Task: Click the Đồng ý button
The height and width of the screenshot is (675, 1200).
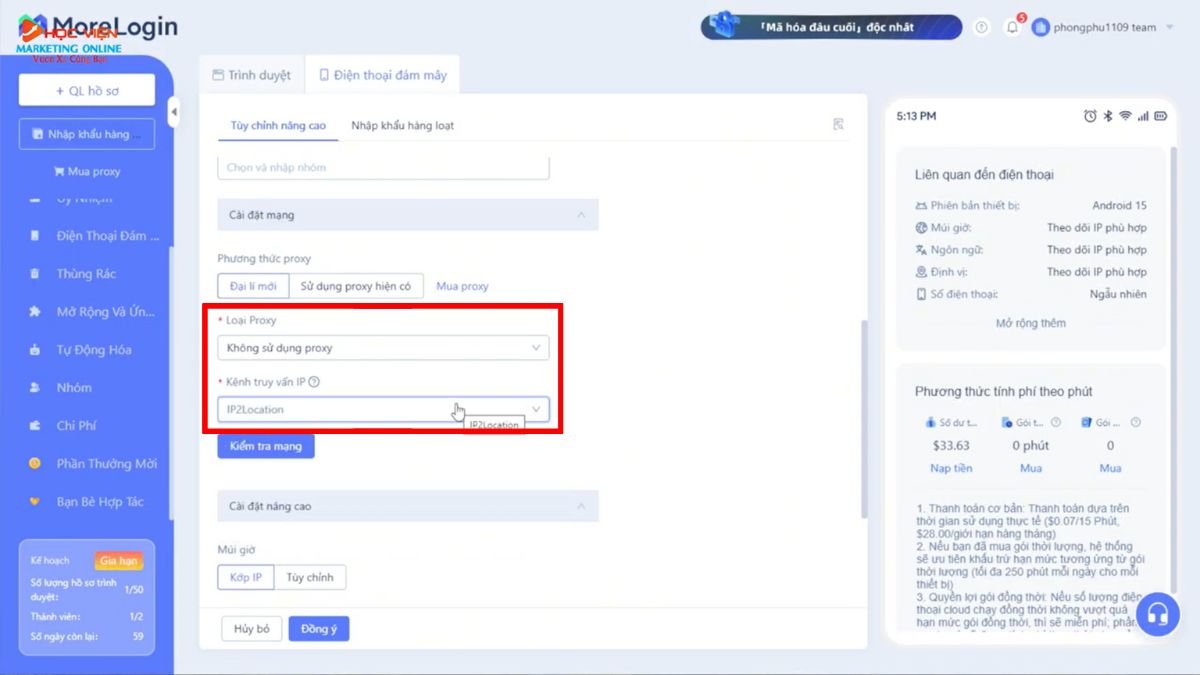Action: tap(318, 629)
